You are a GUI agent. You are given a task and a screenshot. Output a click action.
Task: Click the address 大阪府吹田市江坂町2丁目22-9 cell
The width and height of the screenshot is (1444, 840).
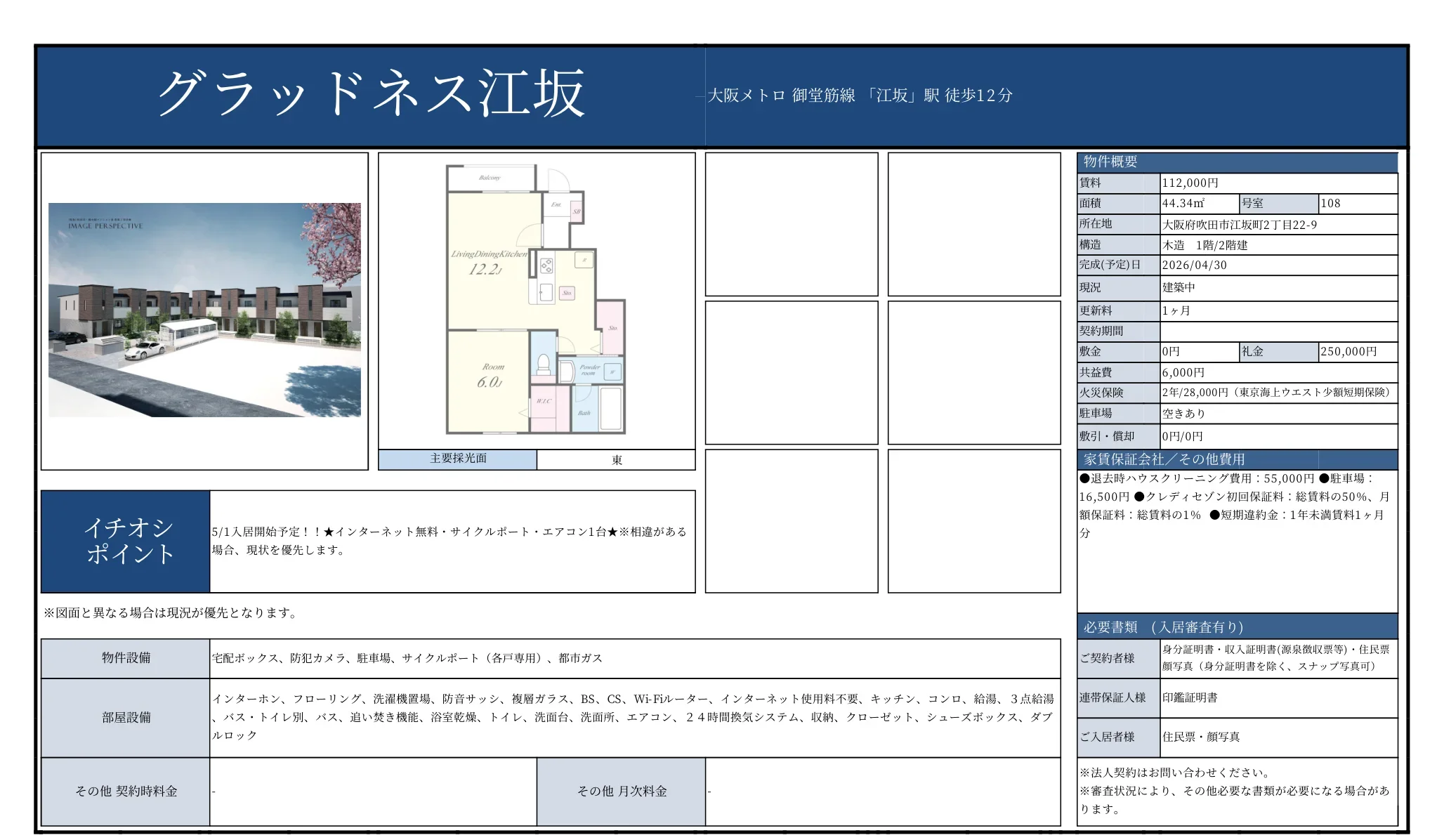coord(1278,225)
